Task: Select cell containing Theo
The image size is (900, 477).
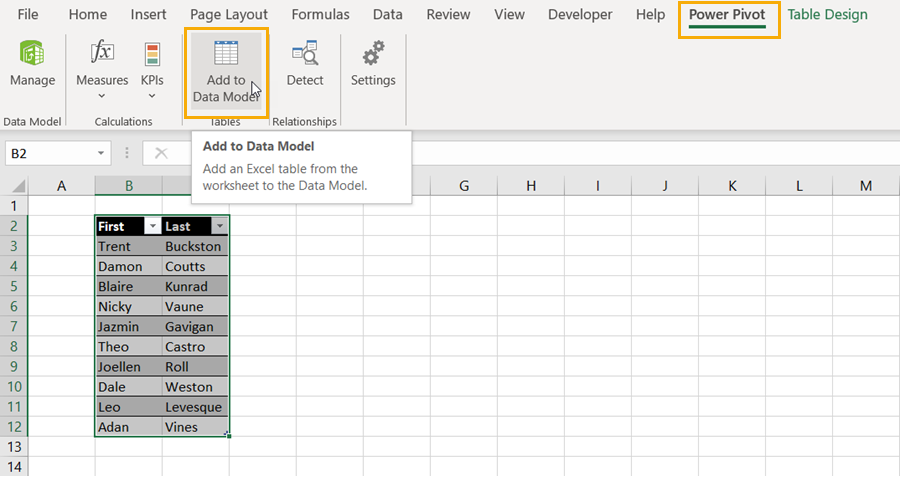Action: (x=129, y=347)
